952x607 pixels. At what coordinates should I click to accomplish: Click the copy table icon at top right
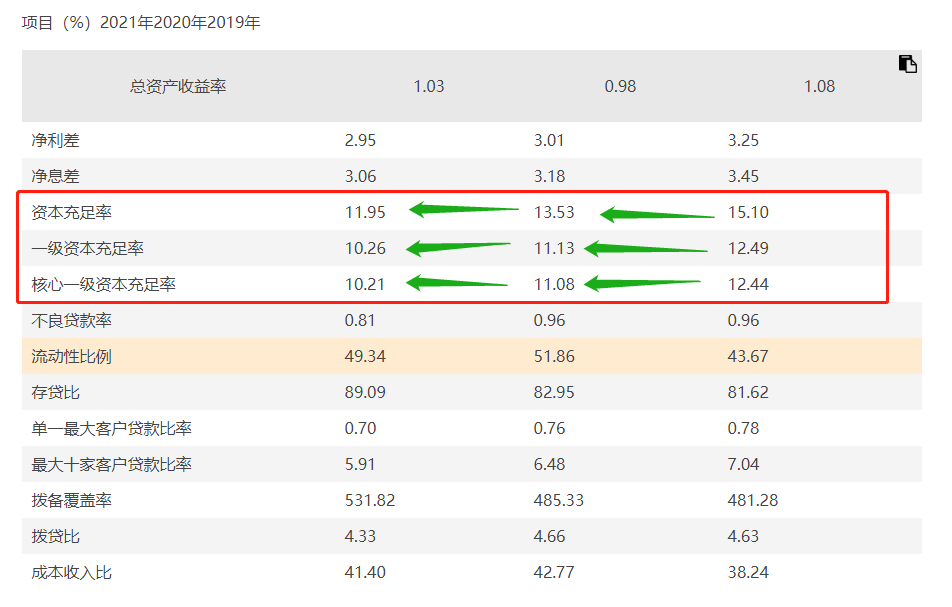907,64
